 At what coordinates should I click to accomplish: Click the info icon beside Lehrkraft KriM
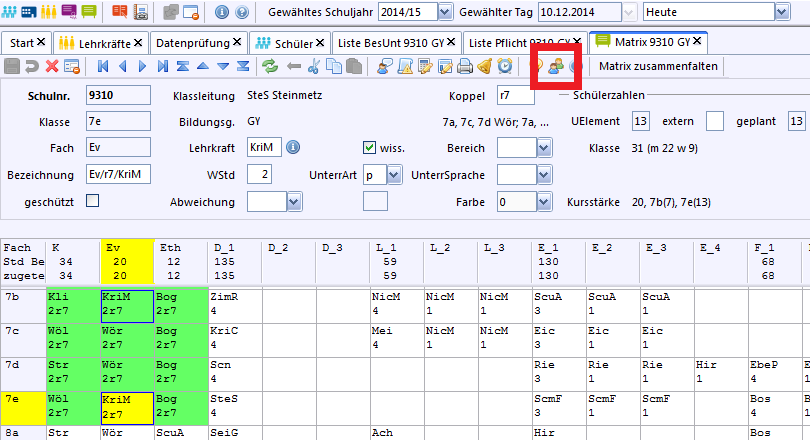(293, 147)
